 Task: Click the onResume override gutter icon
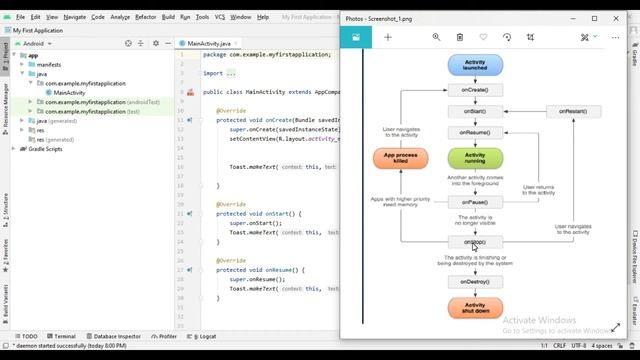click(190, 270)
